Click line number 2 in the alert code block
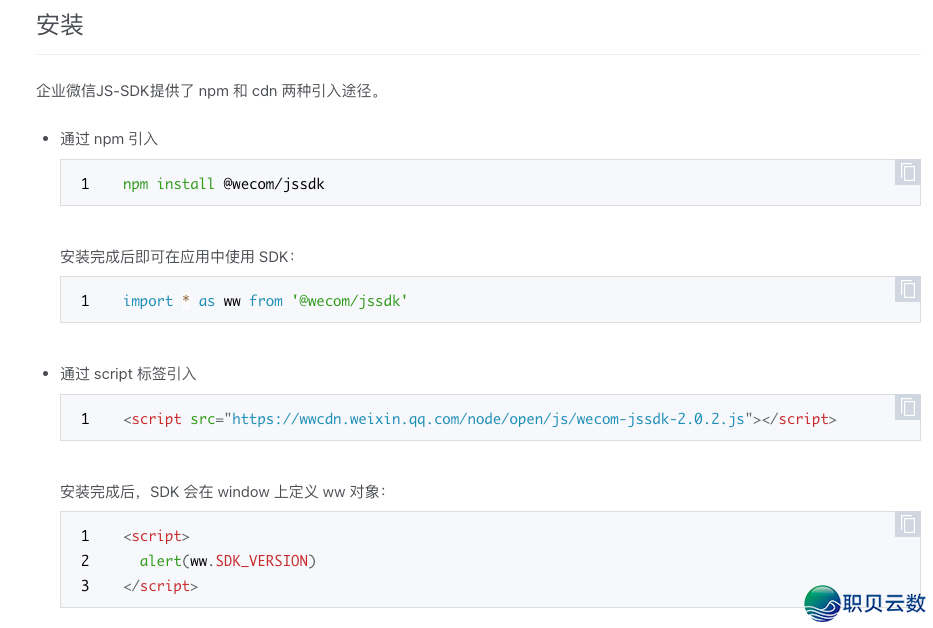 [x=85, y=560]
